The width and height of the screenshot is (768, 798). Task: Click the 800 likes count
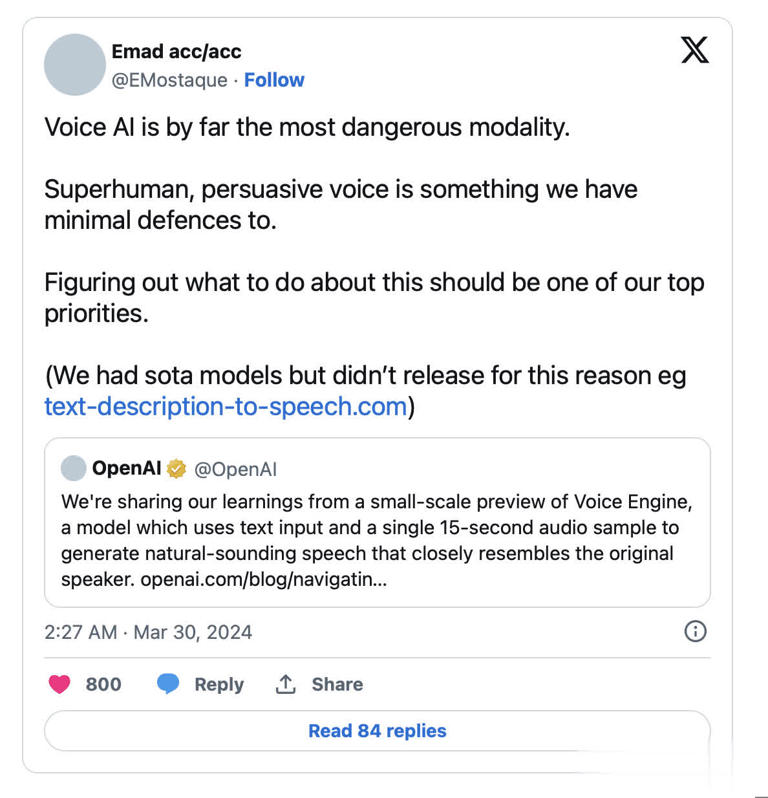[x=103, y=684]
